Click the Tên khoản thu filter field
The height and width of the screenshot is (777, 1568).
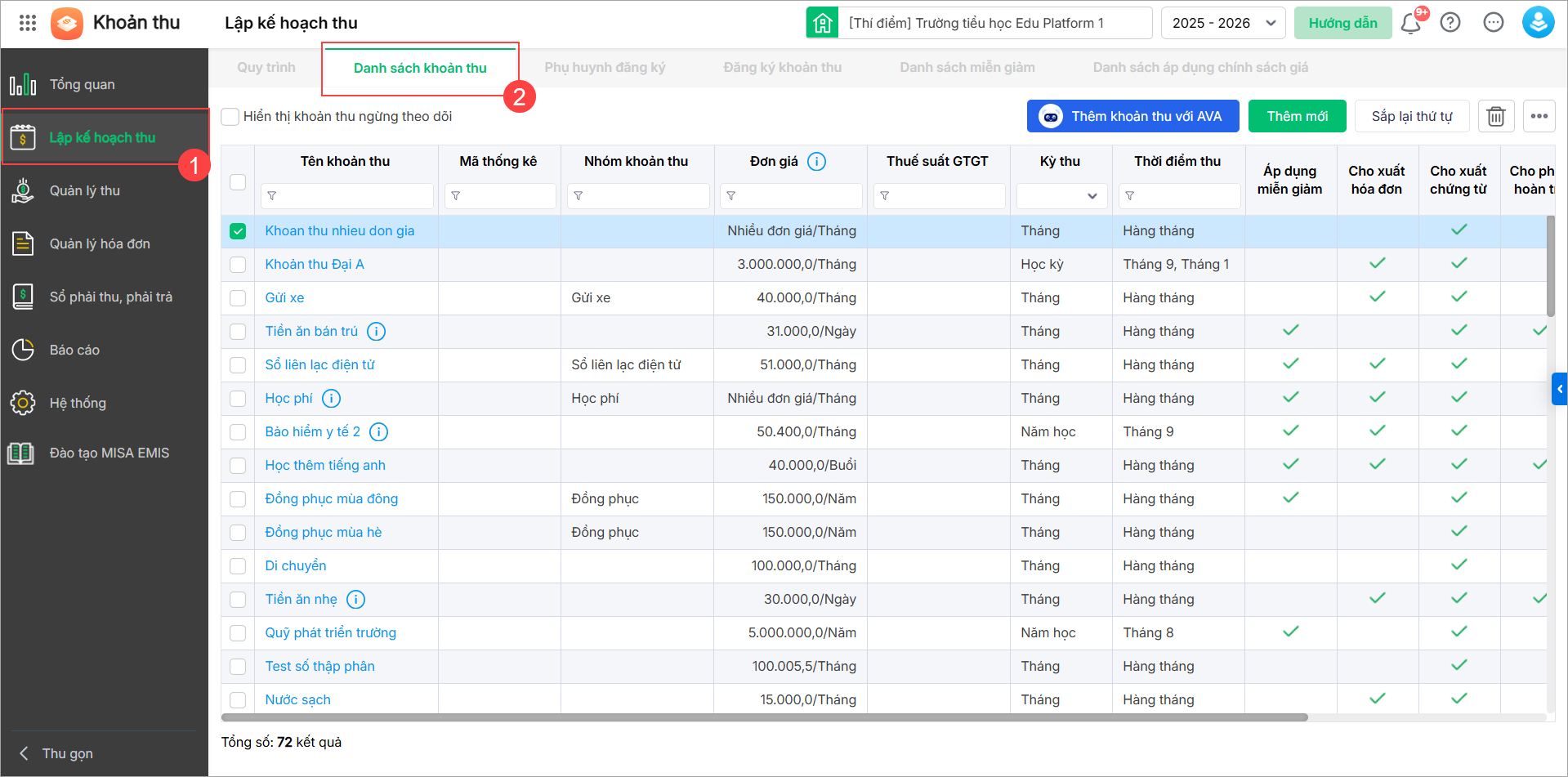pos(347,196)
